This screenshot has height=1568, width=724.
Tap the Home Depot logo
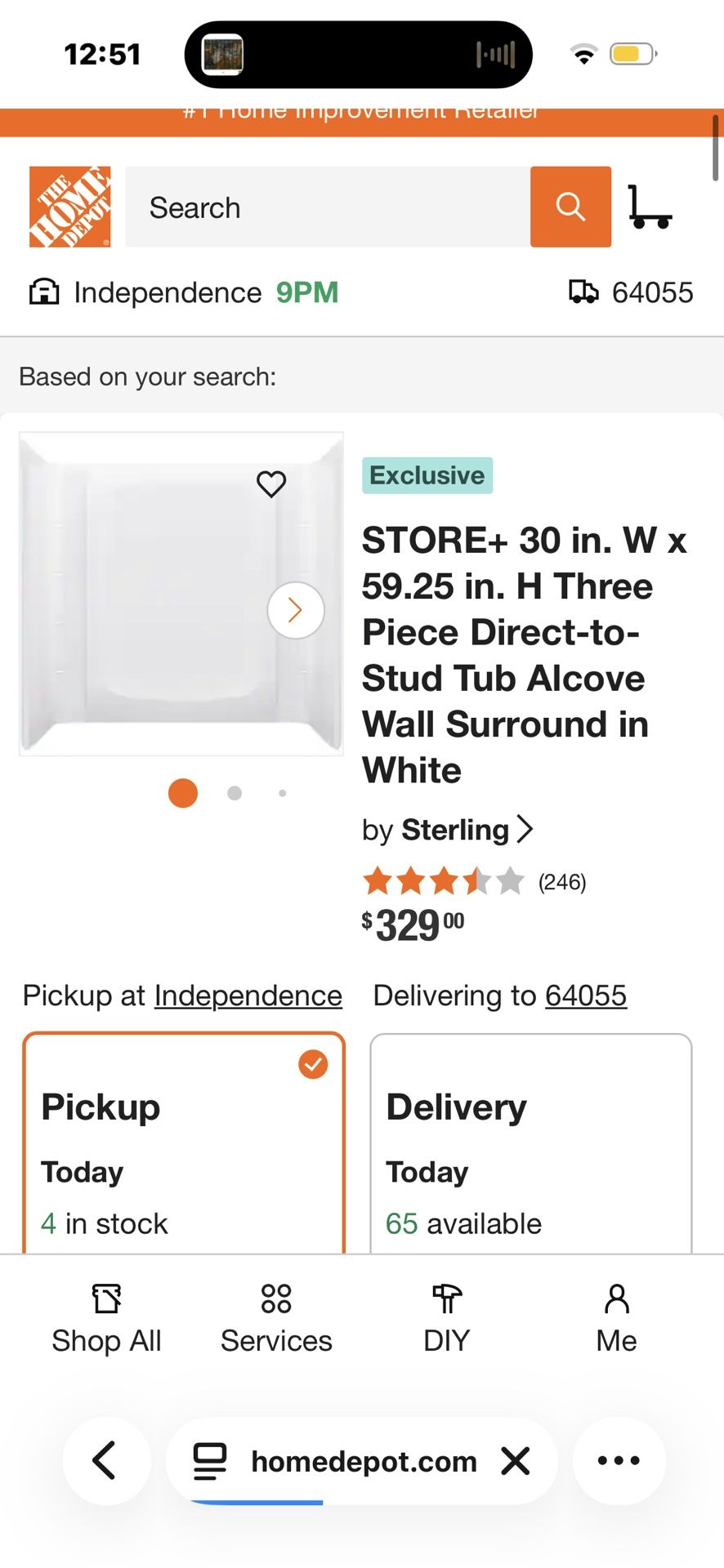tap(69, 207)
